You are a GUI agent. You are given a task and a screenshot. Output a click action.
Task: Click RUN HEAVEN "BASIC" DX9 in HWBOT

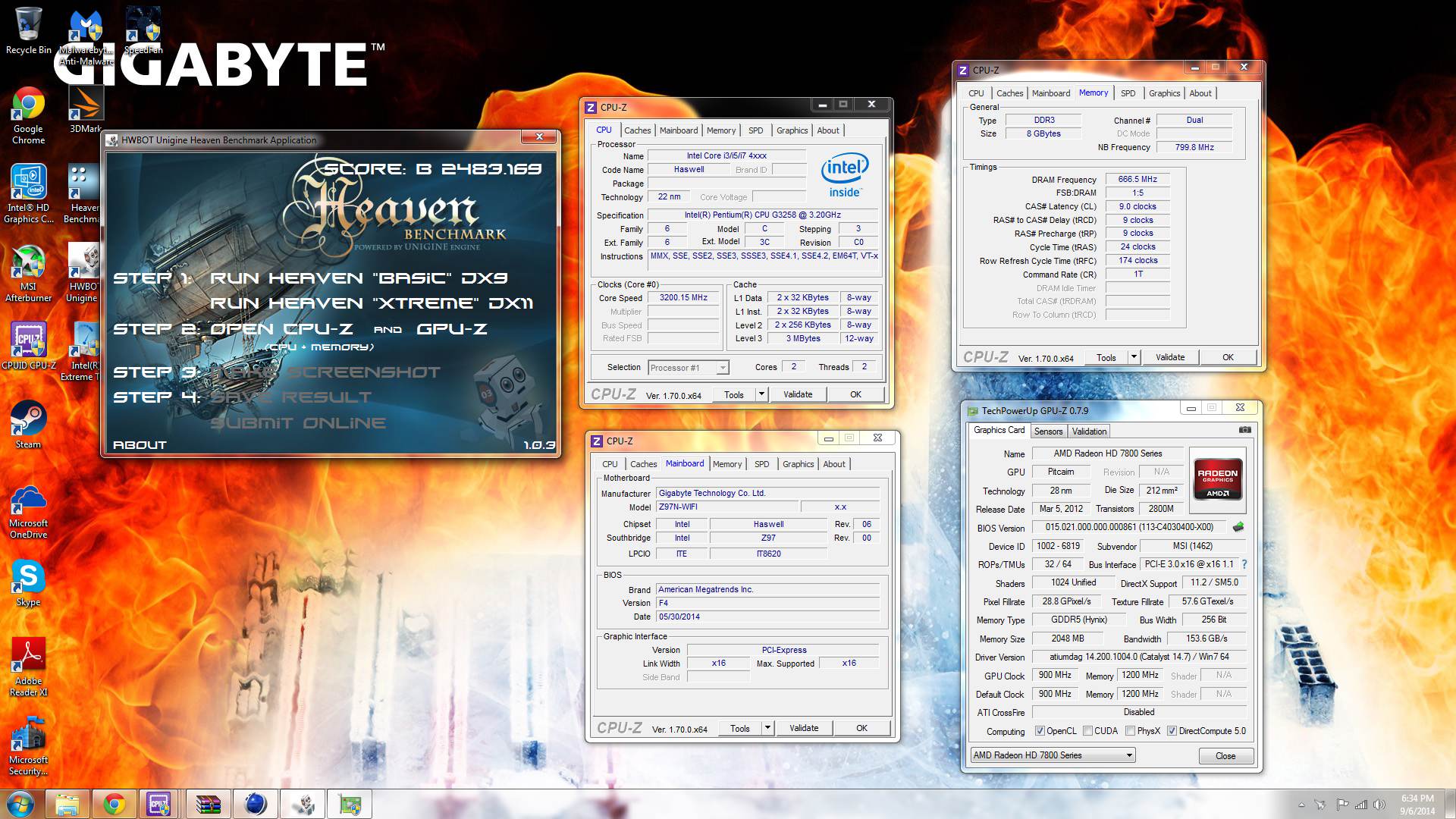[x=359, y=278]
